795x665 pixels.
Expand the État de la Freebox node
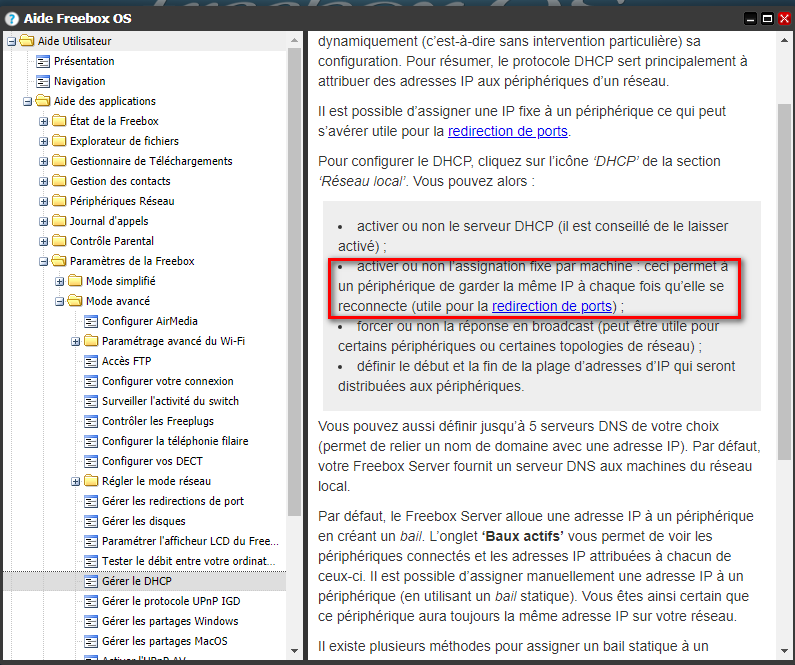[44, 122]
